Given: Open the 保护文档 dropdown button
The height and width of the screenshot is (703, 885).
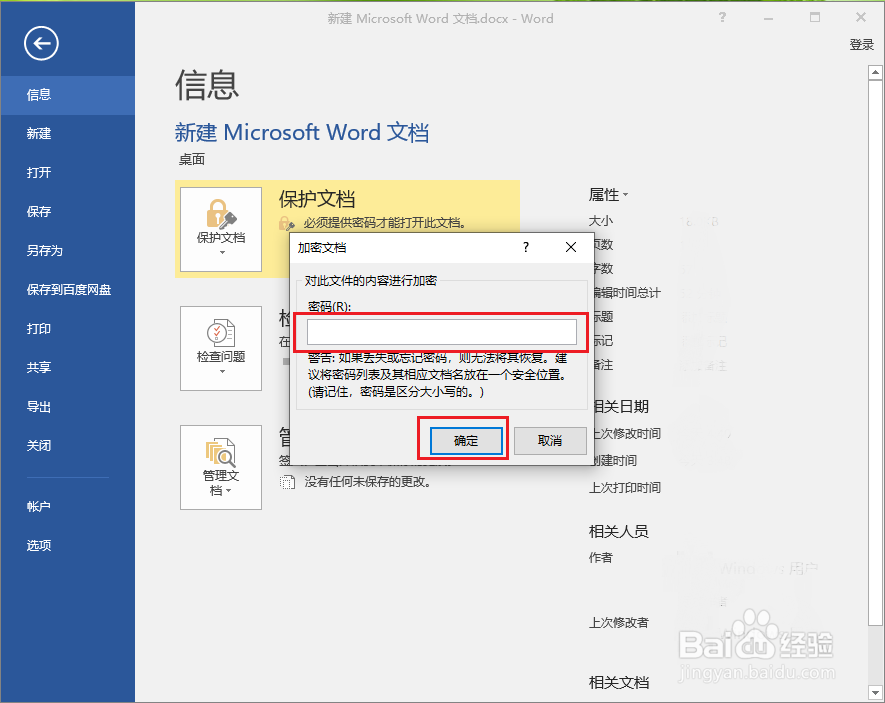Looking at the screenshot, I should point(221,230).
